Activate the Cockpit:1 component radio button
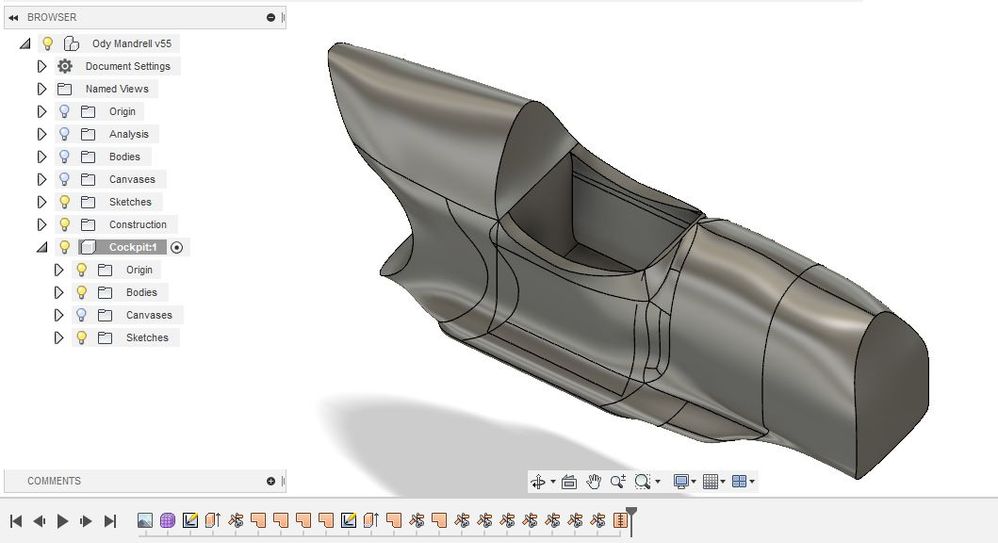998x543 pixels. click(x=177, y=248)
